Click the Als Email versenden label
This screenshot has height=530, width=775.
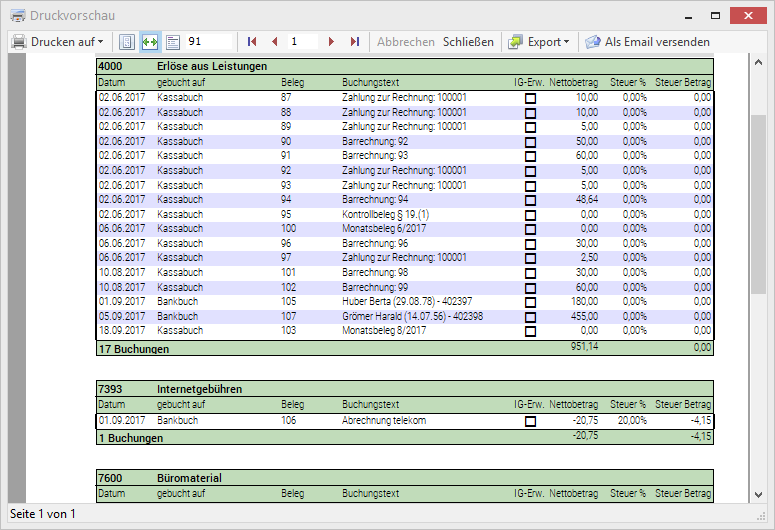(657, 42)
